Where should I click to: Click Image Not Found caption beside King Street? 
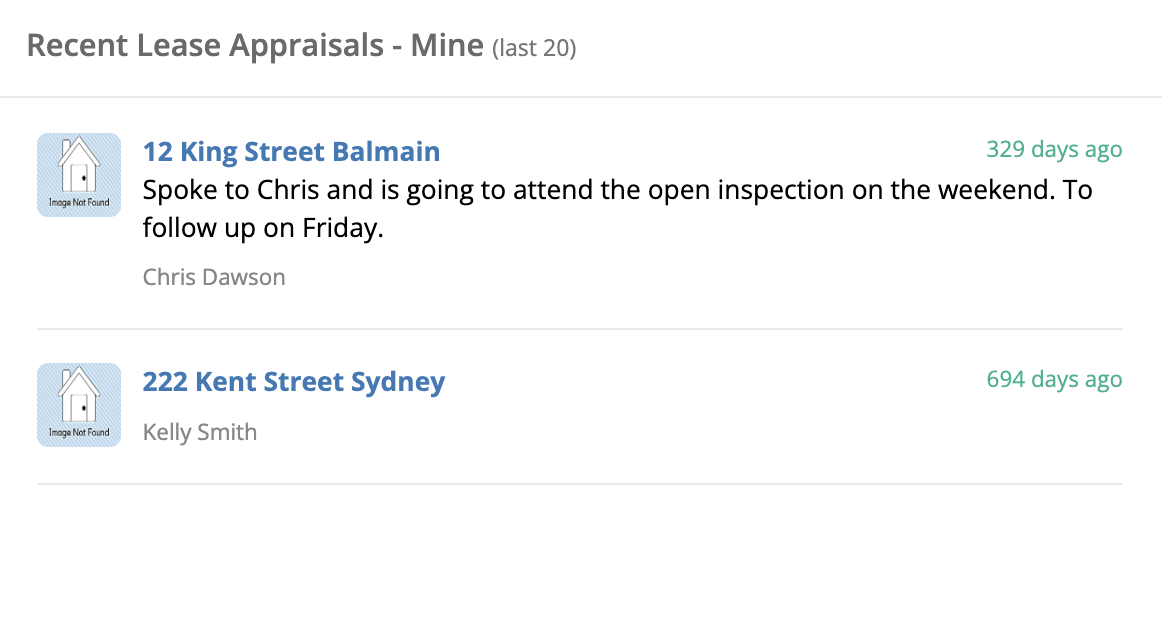click(x=79, y=202)
